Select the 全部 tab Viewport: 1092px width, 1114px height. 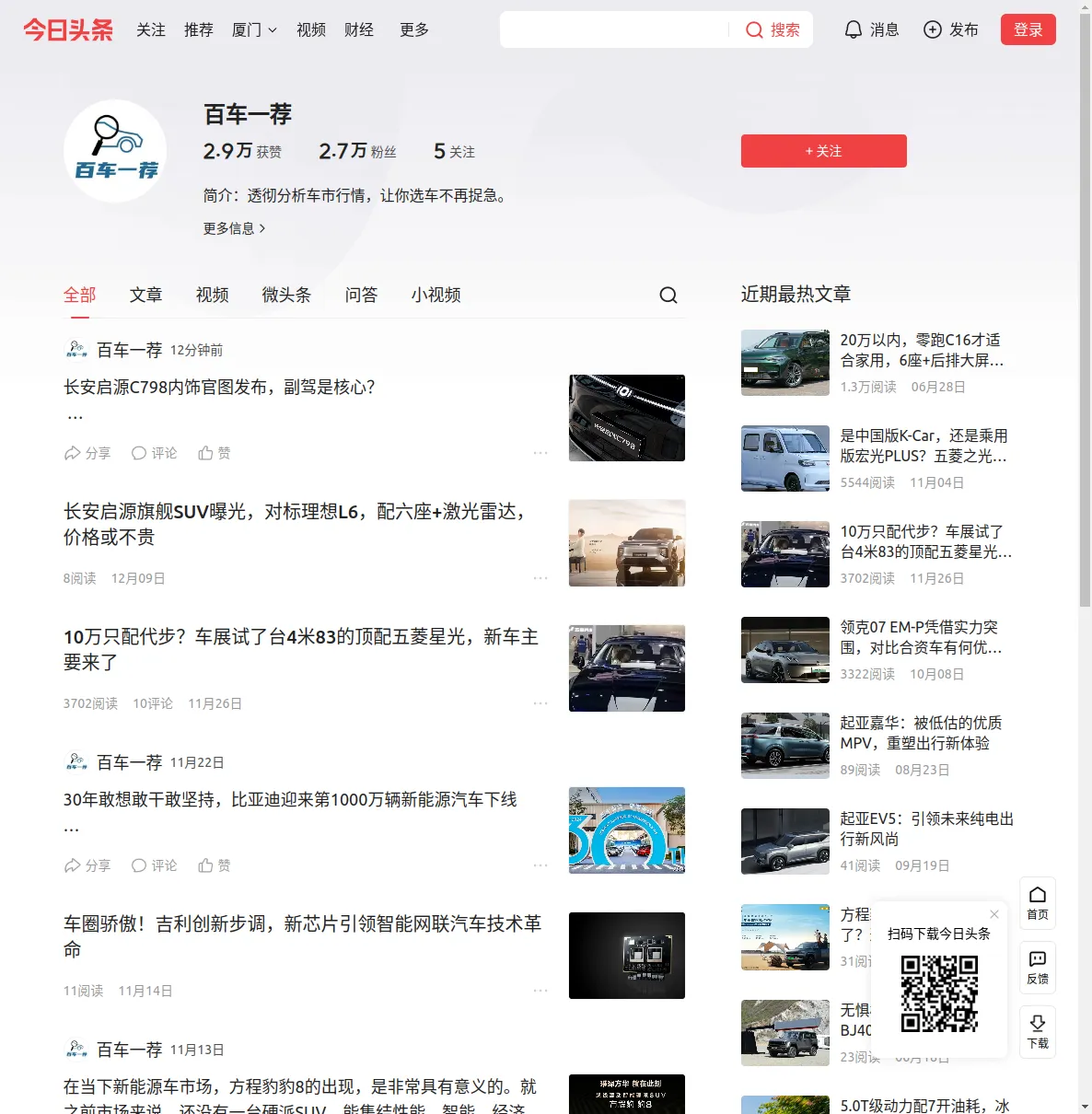(x=80, y=295)
